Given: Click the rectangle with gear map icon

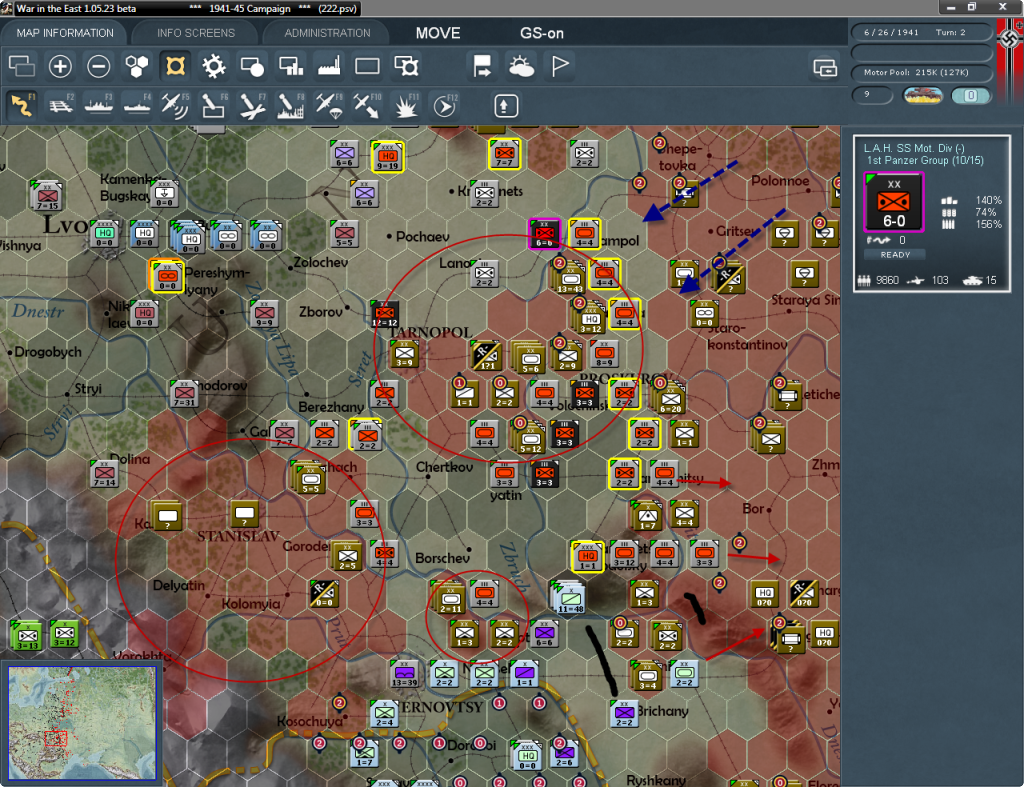Looking at the screenshot, I should pyautogui.click(x=406, y=66).
